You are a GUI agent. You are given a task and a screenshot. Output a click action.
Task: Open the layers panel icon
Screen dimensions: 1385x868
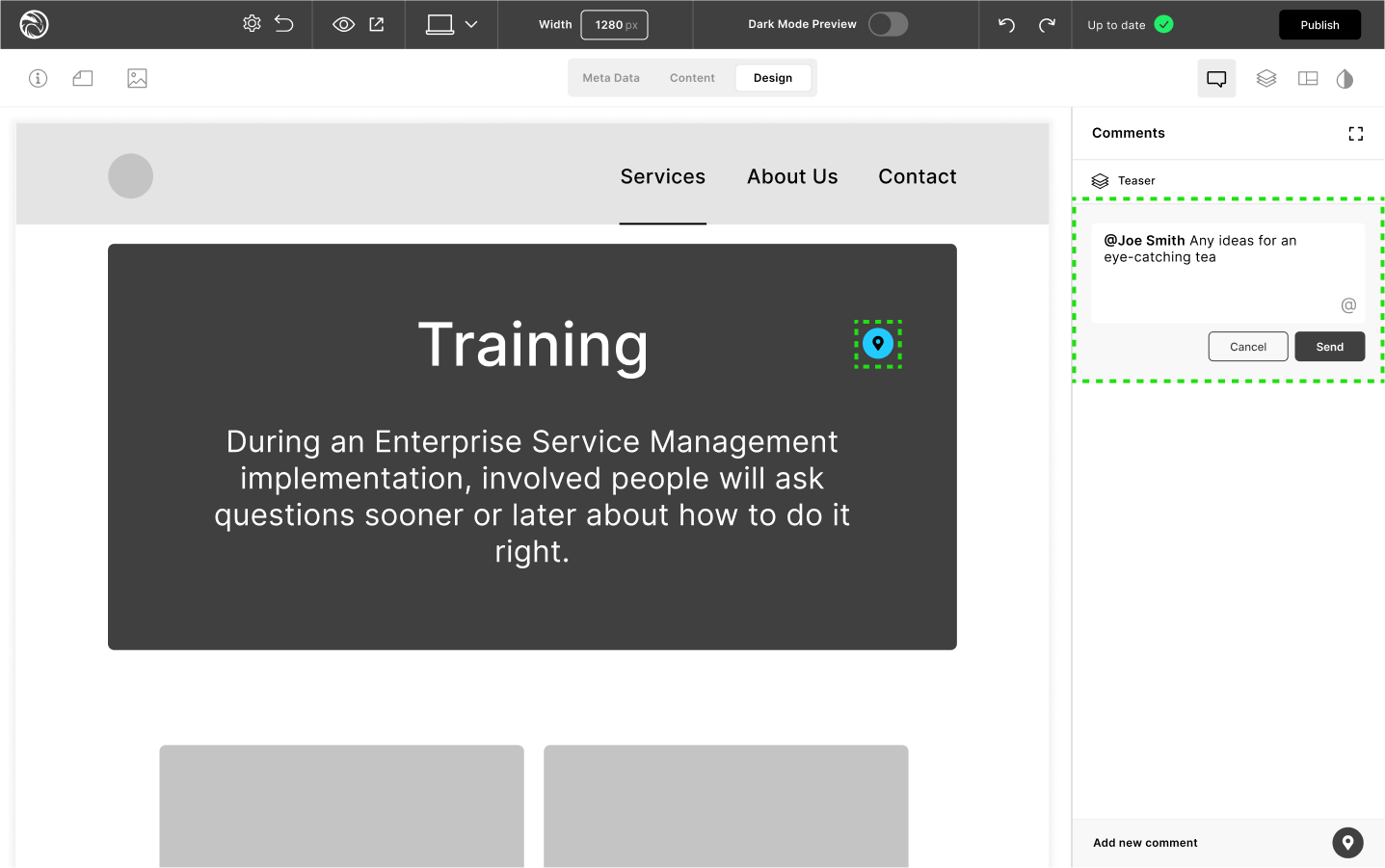point(1266,78)
